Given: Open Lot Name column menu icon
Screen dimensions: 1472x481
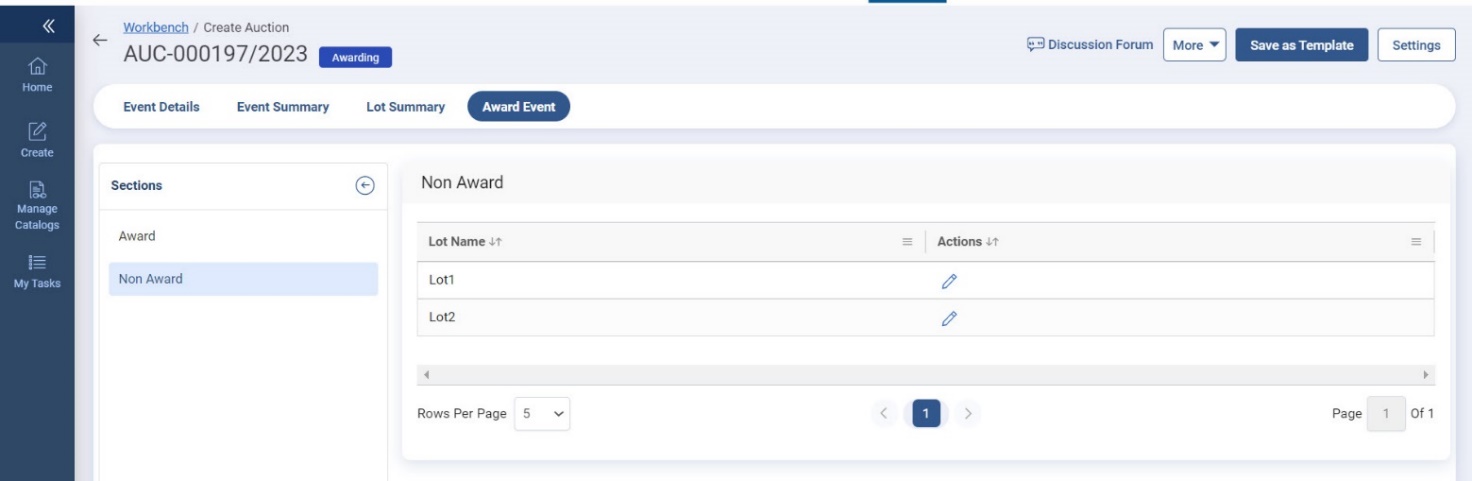Looking at the screenshot, I should (x=907, y=242).
